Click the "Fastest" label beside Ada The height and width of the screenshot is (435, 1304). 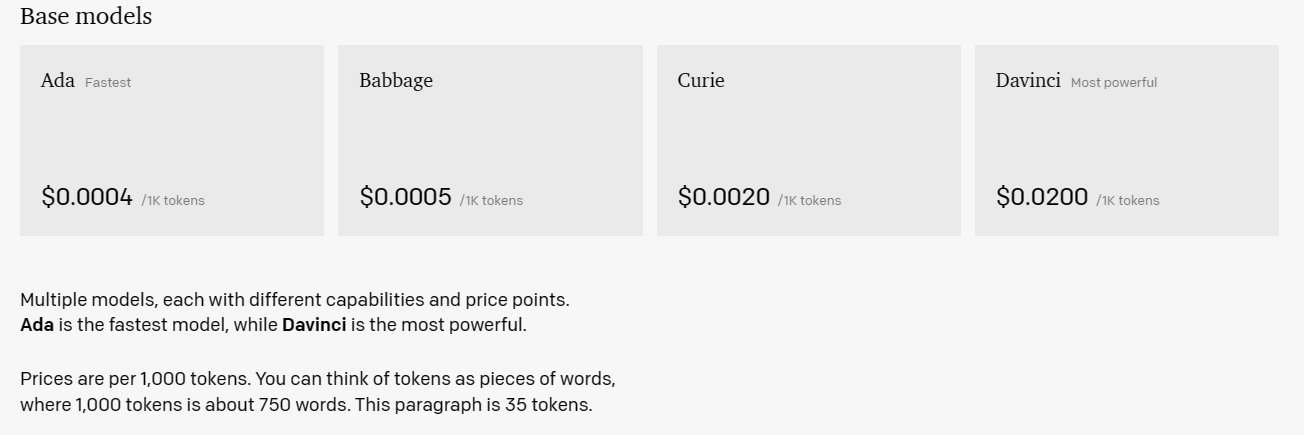(x=108, y=83)
